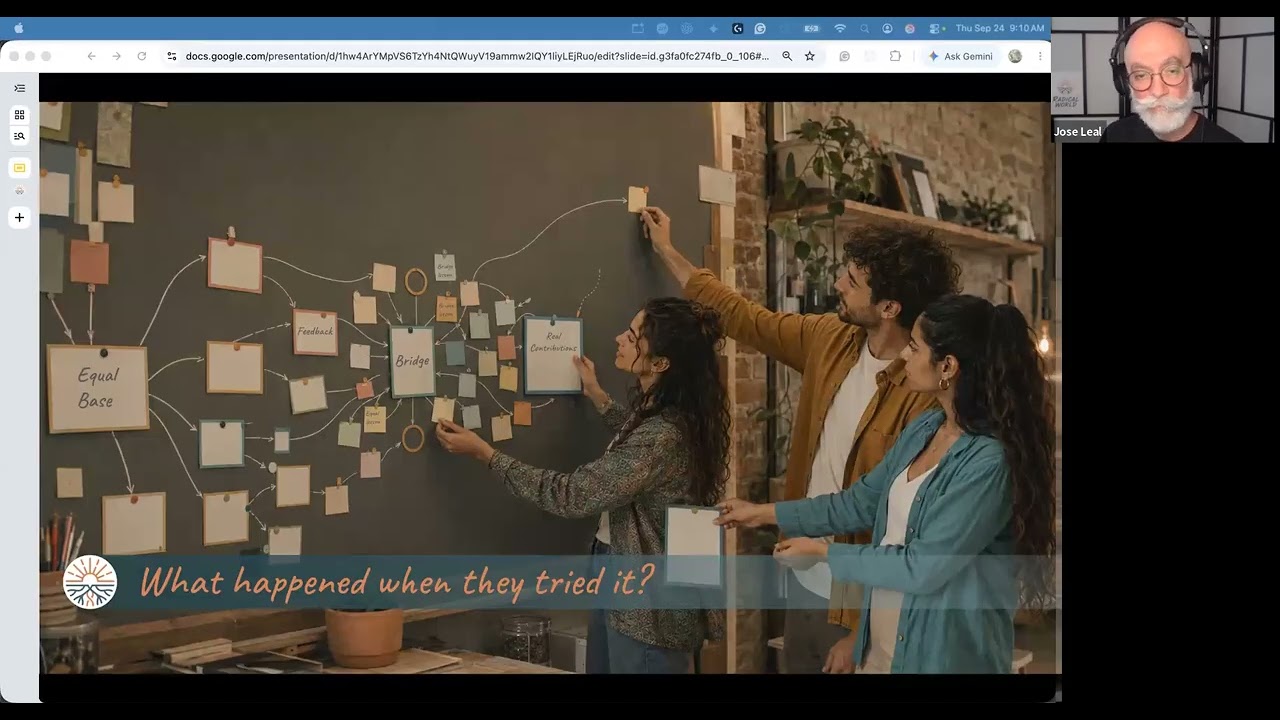Bookmark this page with the star
The image size is (1280, 720).
(x=810, y=56)
